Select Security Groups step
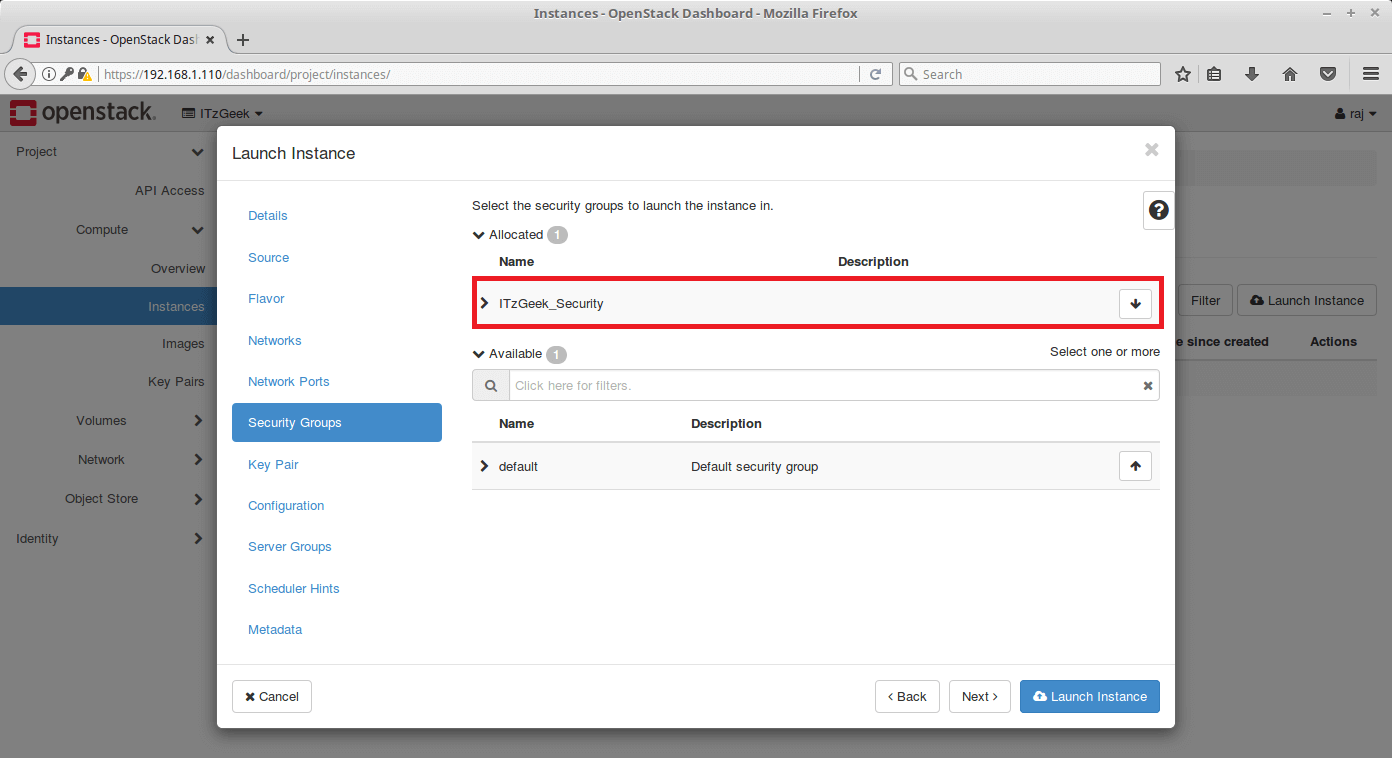Image resolution: width=1392 pixels, height=758 pixels. 337,423
